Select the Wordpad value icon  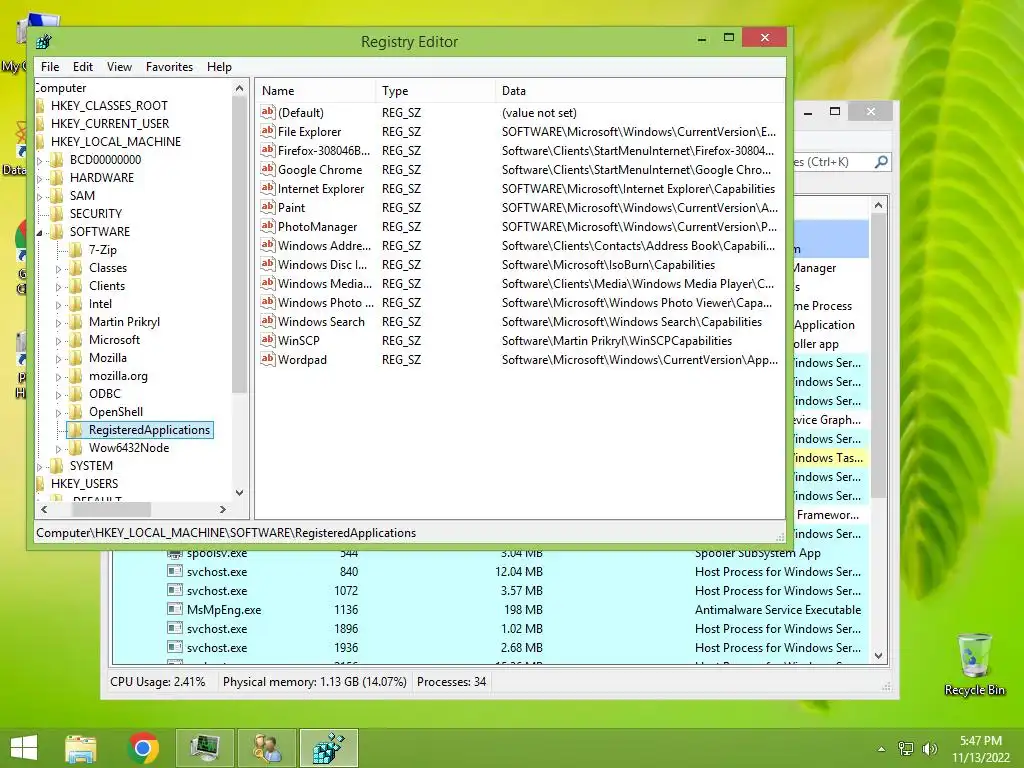(x=267, y=359)
